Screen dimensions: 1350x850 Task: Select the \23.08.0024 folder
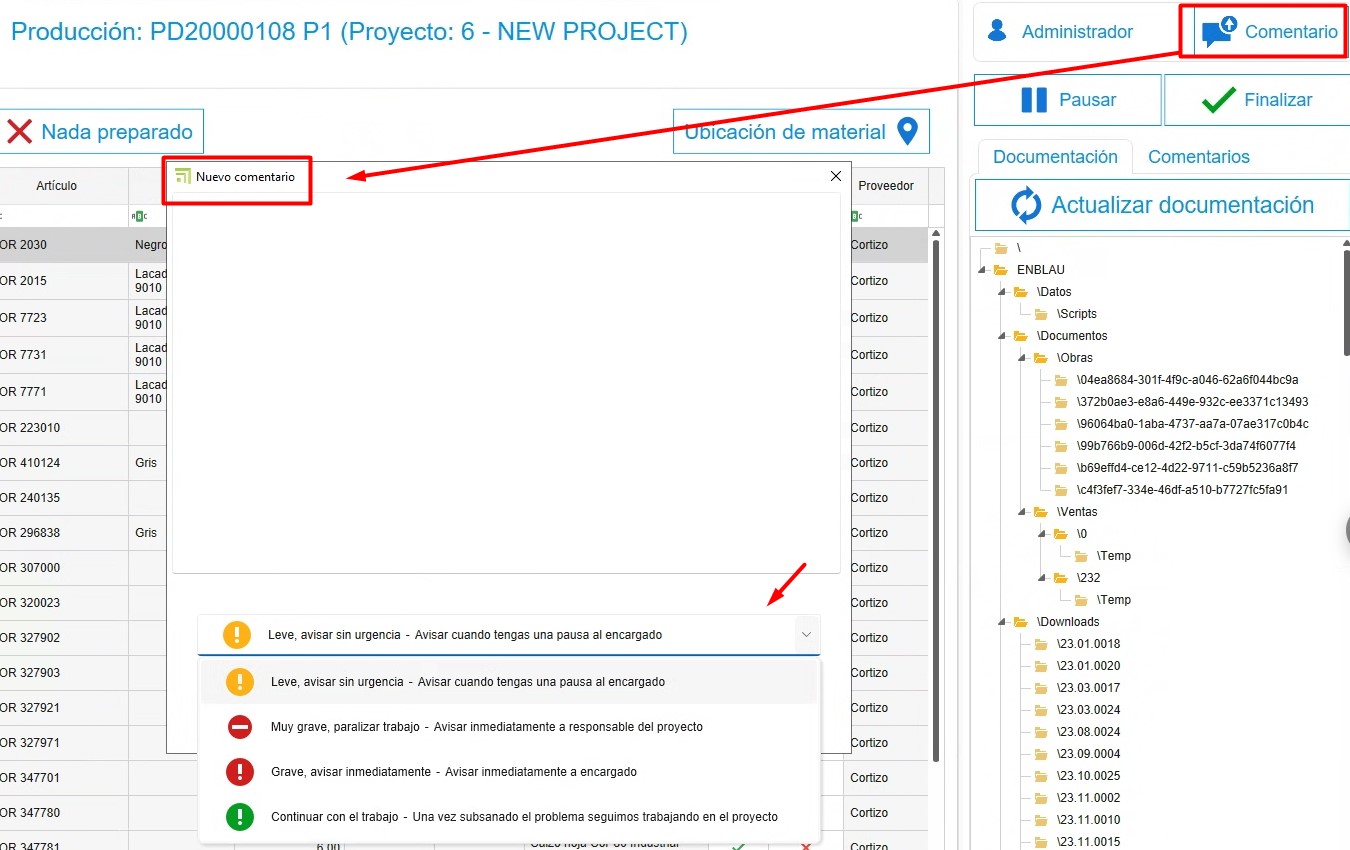[1088, 732]
